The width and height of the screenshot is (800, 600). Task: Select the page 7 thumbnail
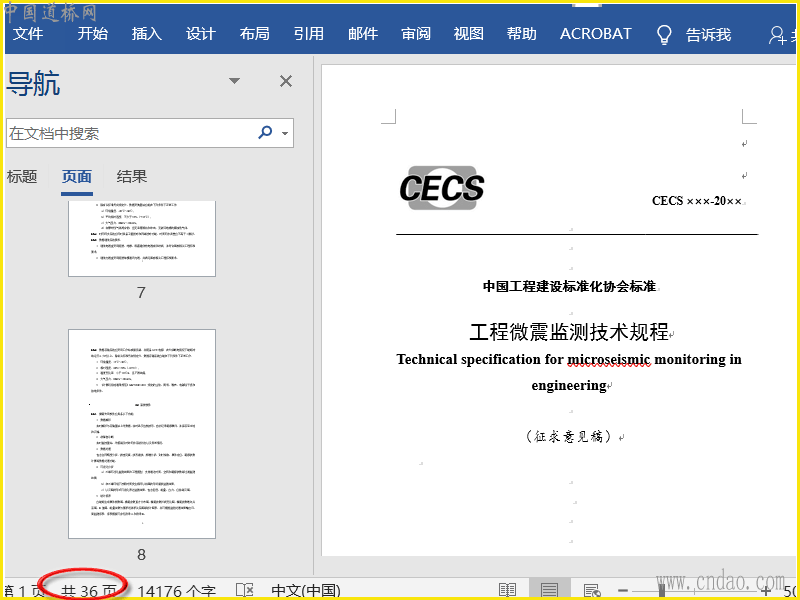click(142, 238)
